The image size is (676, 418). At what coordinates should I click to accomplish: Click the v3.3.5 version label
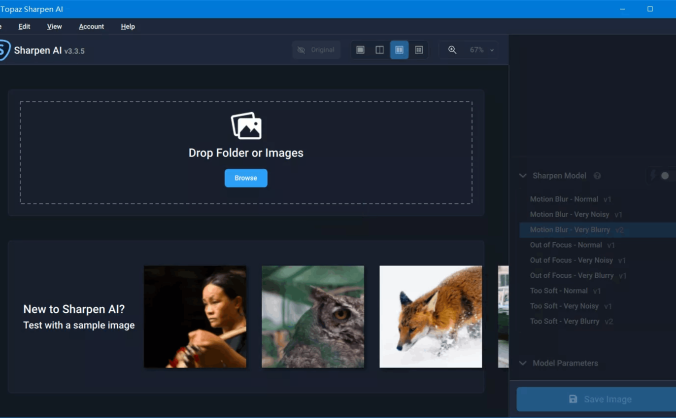click(74, 51)
